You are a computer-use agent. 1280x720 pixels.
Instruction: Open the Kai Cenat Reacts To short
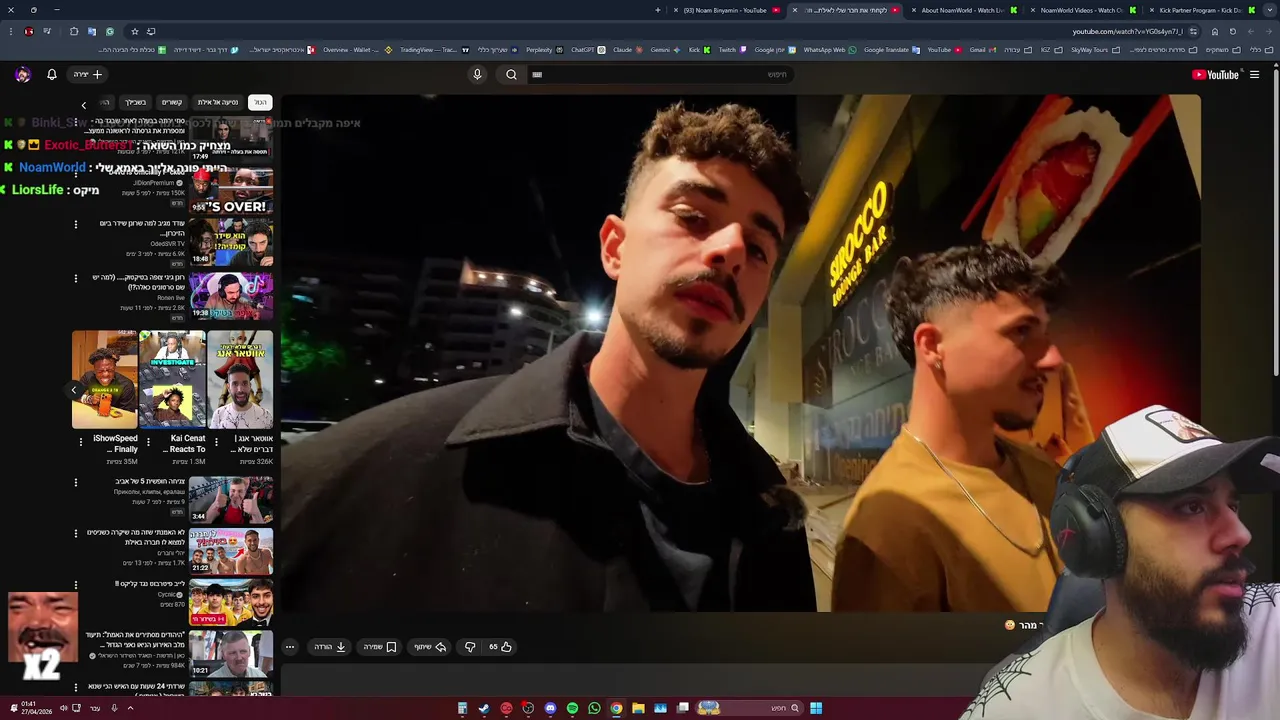pos(172,380)
